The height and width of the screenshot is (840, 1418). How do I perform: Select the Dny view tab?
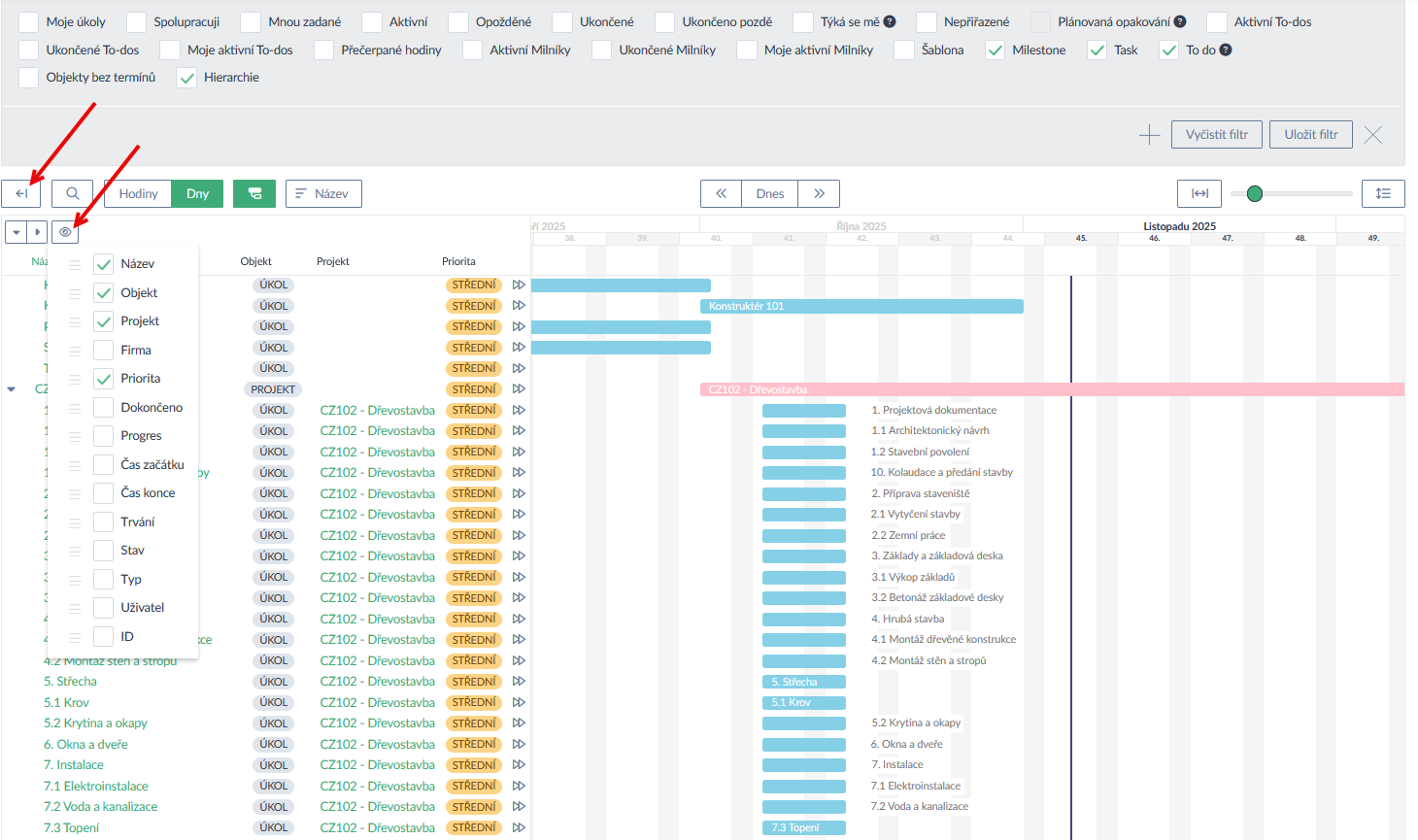coord(197,193)
